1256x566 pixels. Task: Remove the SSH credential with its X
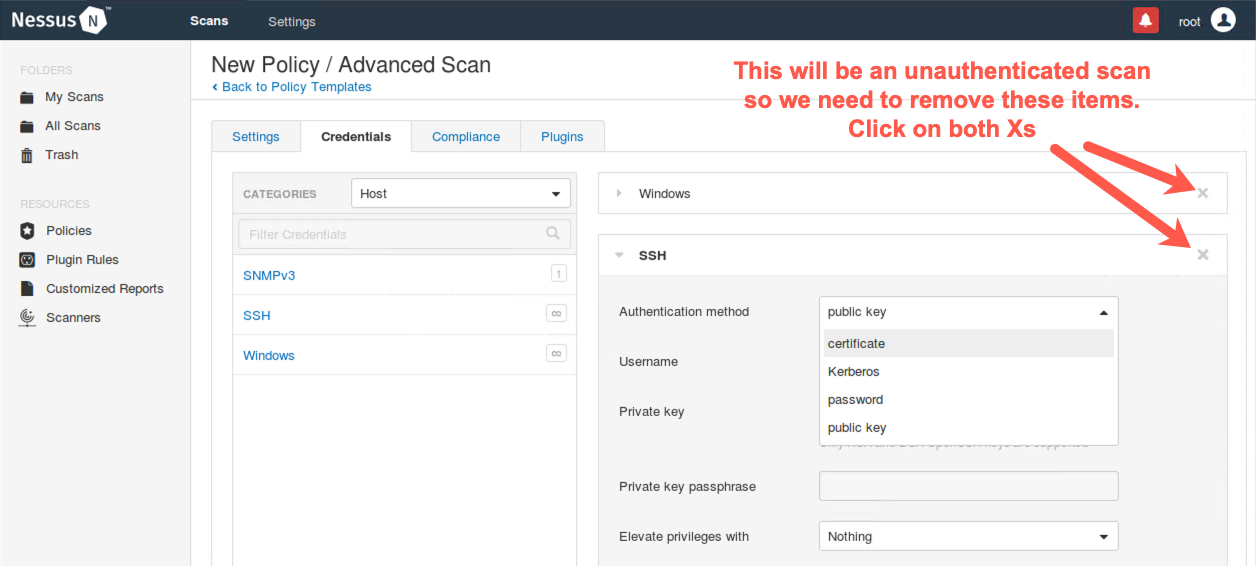pyautogui.click(x=1203, y=255)
